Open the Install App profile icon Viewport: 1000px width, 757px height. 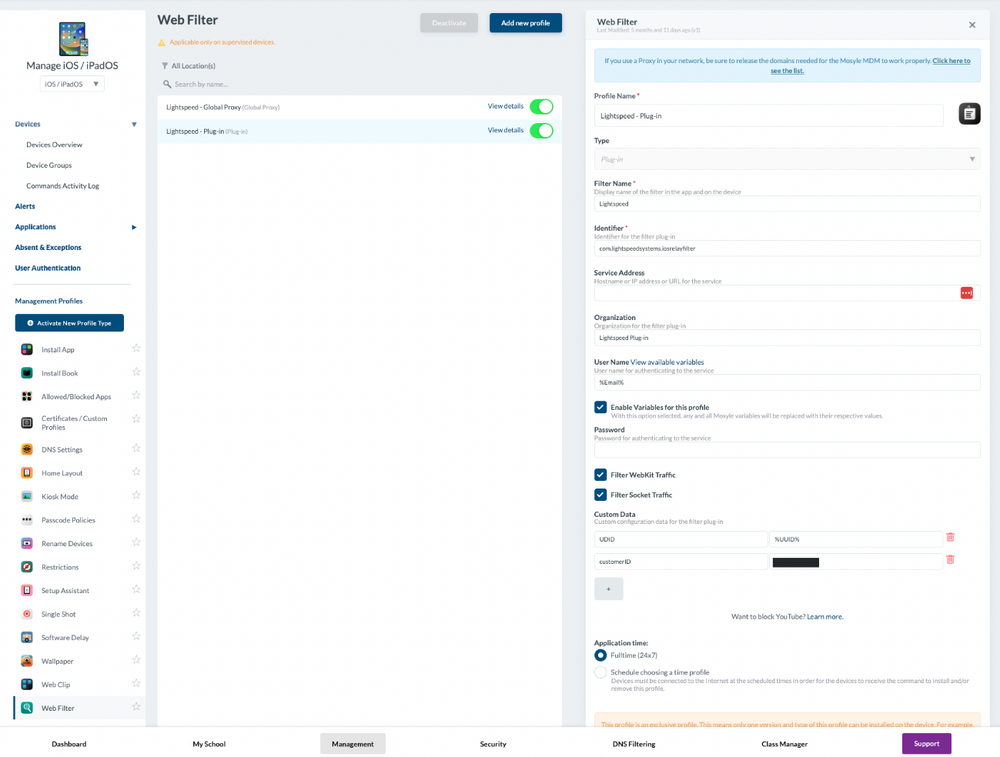click(x=27, y=349)
